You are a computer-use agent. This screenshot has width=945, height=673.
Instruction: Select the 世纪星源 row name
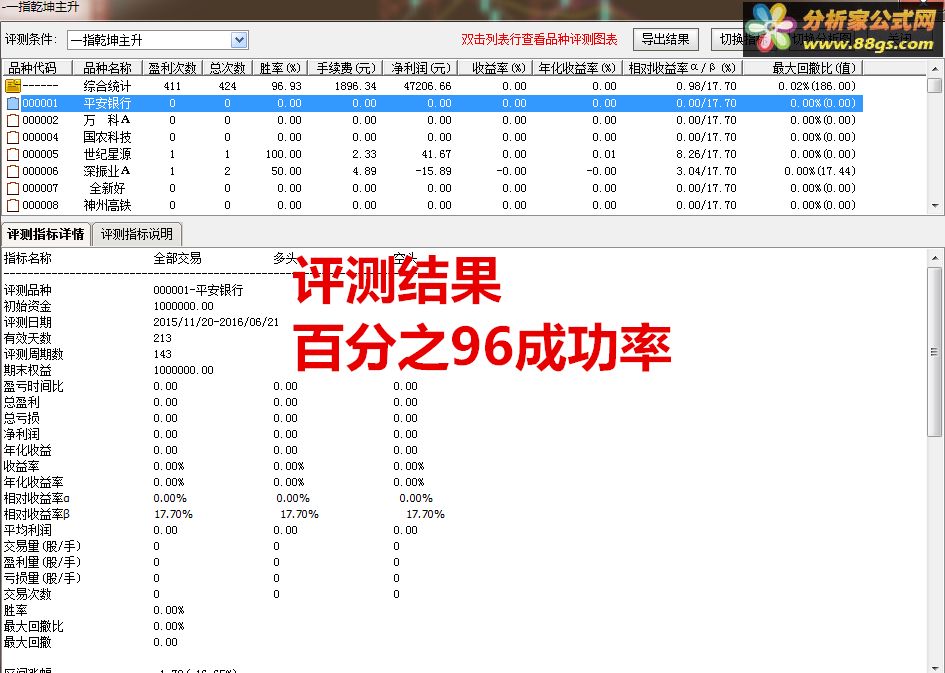point(107,154)
